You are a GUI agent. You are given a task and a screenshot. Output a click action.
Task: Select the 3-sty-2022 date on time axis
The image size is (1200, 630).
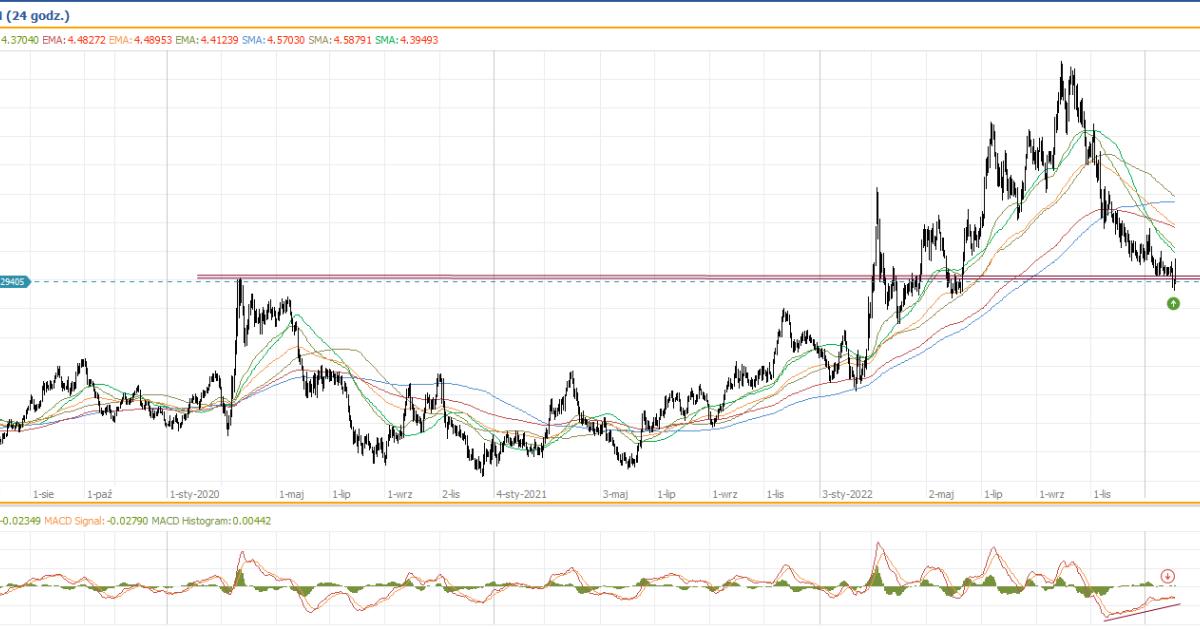(x=846, y=494)
